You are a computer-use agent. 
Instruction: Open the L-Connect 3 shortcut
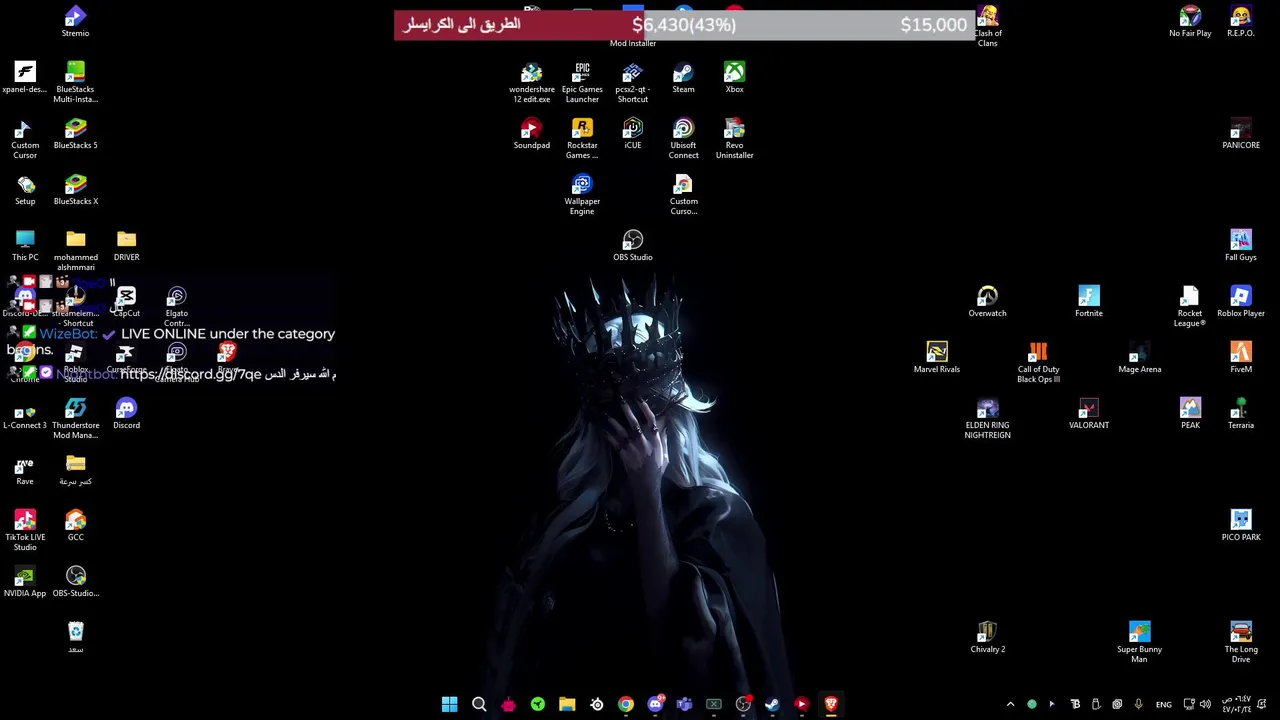click(25, 414)
